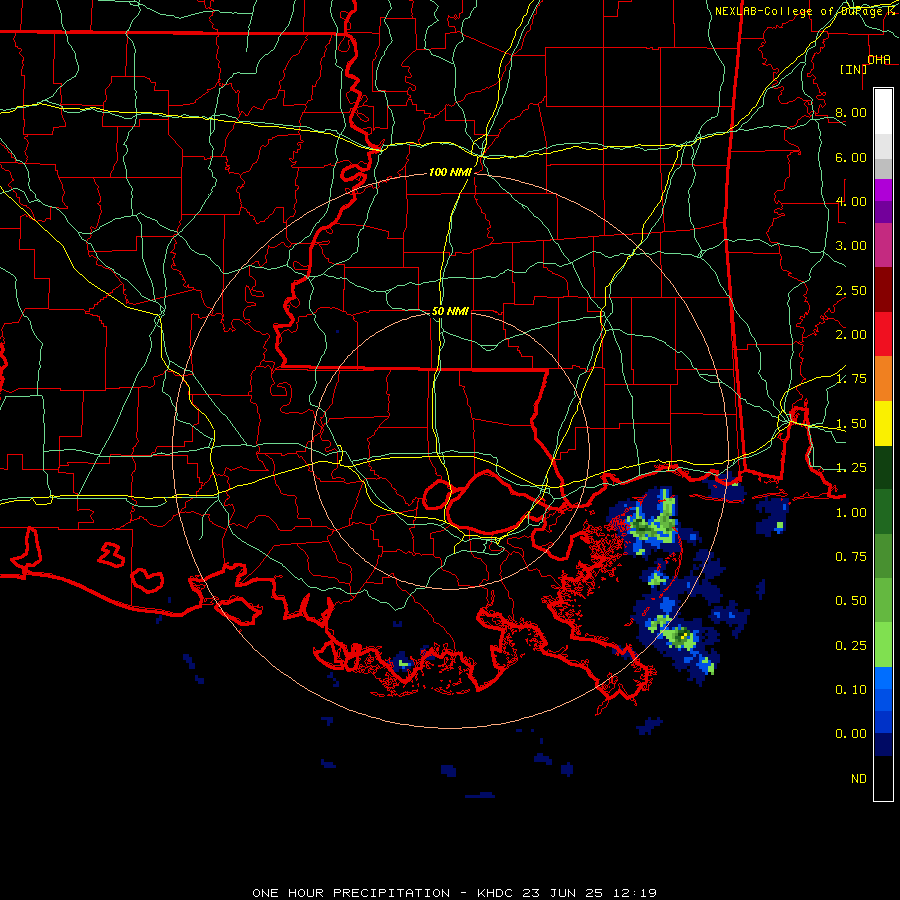The width and height of the screenshot is (900, 900).
Task: Click the dark purple legend swatch
Action: (883, 212)
